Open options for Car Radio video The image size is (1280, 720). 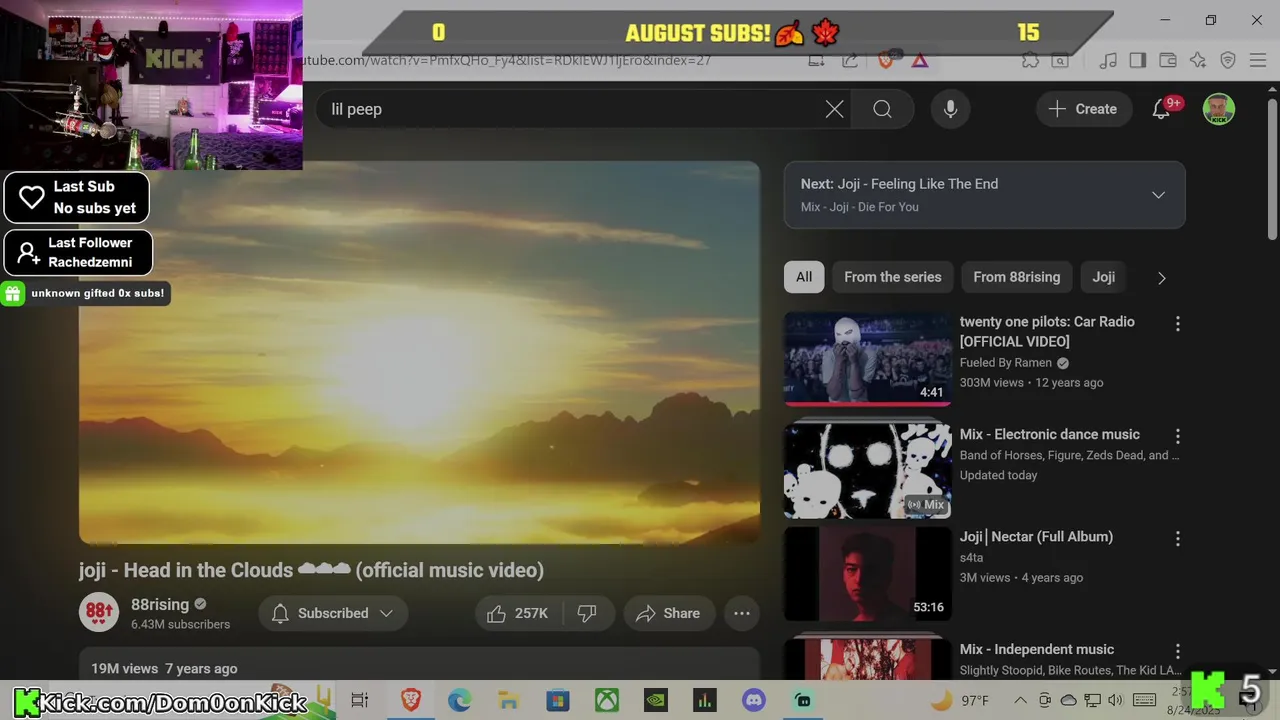pos(1177,324)
